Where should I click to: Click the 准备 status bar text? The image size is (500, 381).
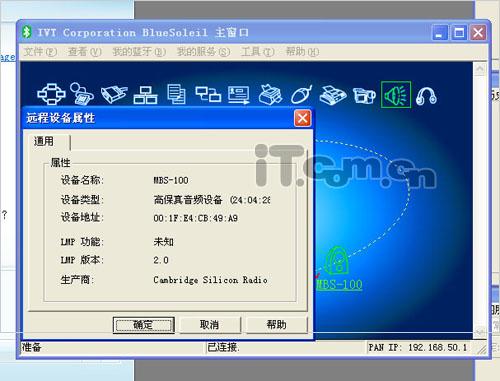click(x=31, y=347)
